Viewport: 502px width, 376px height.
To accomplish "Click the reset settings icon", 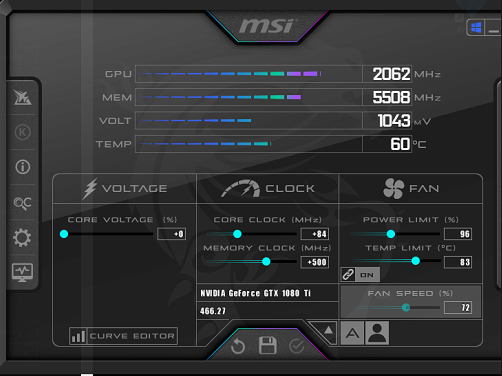I will coord(238,346).
